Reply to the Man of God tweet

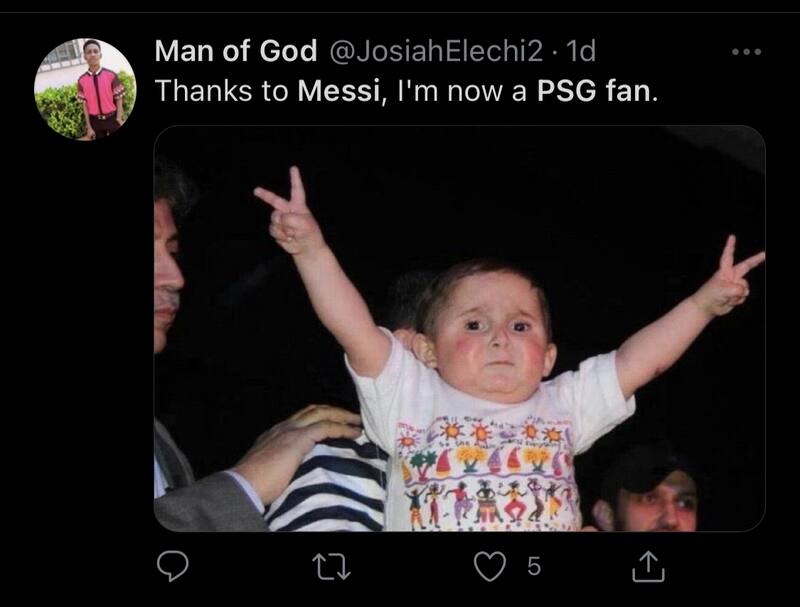173,567
